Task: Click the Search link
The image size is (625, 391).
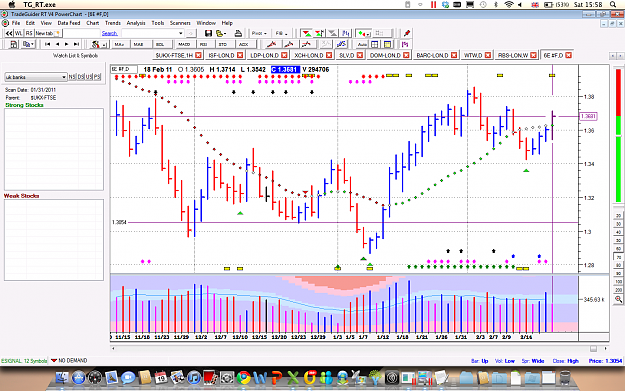Action: point(110,33)
